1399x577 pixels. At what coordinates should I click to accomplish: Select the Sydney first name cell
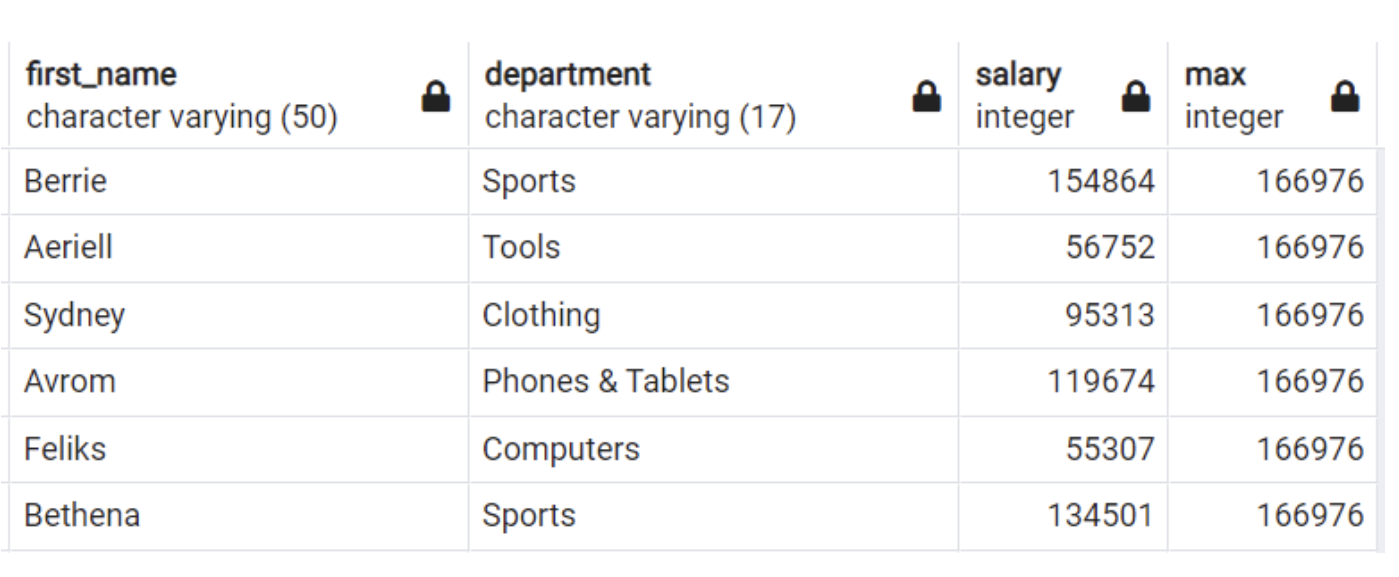pyautogui.click(x=75, y=315)
